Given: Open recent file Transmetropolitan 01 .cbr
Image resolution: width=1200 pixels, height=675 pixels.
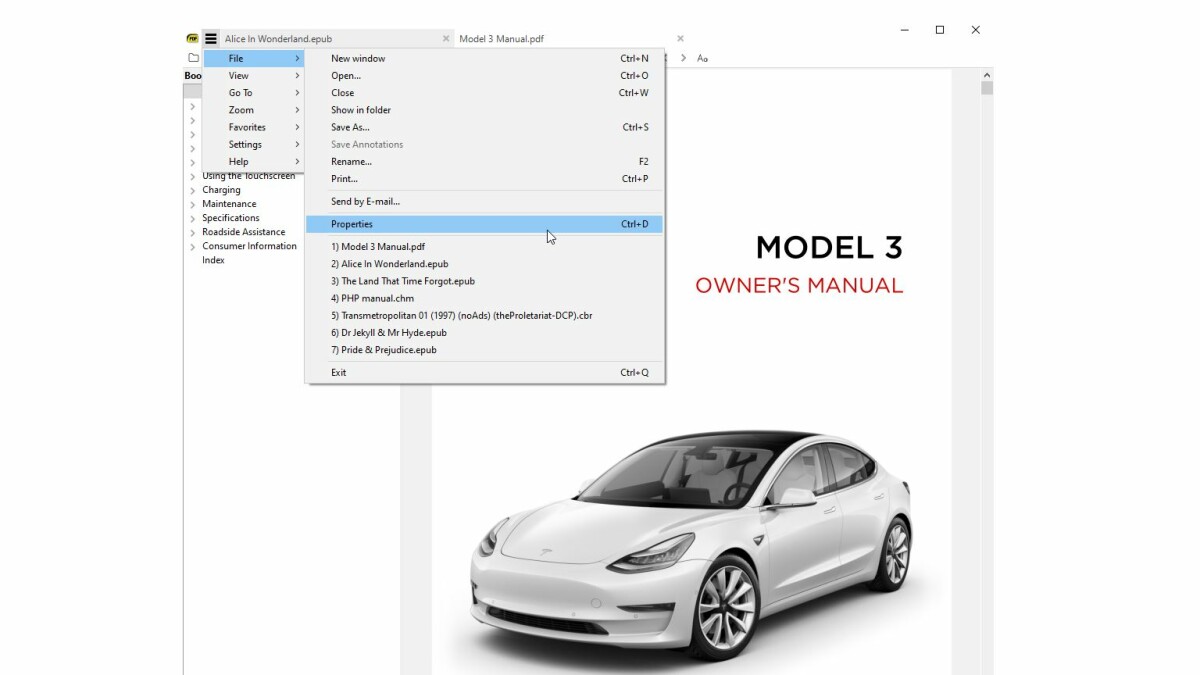Looking at the screenshot, I should click(485, 315).
